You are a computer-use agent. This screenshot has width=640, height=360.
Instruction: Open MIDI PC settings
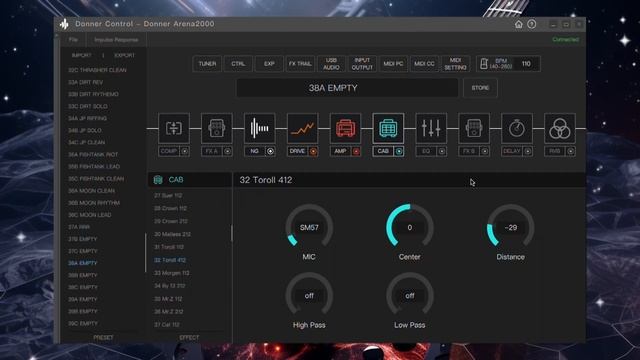(393, 64)
